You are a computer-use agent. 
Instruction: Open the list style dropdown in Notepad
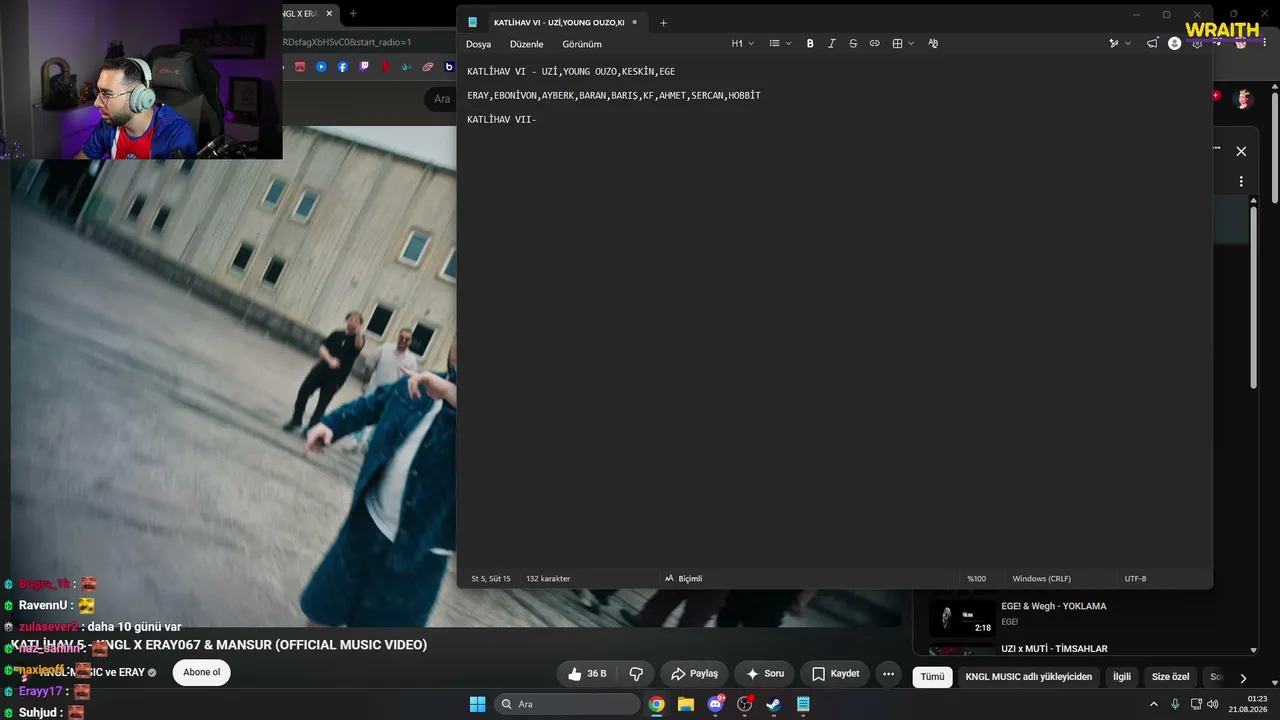click(780, 44)
